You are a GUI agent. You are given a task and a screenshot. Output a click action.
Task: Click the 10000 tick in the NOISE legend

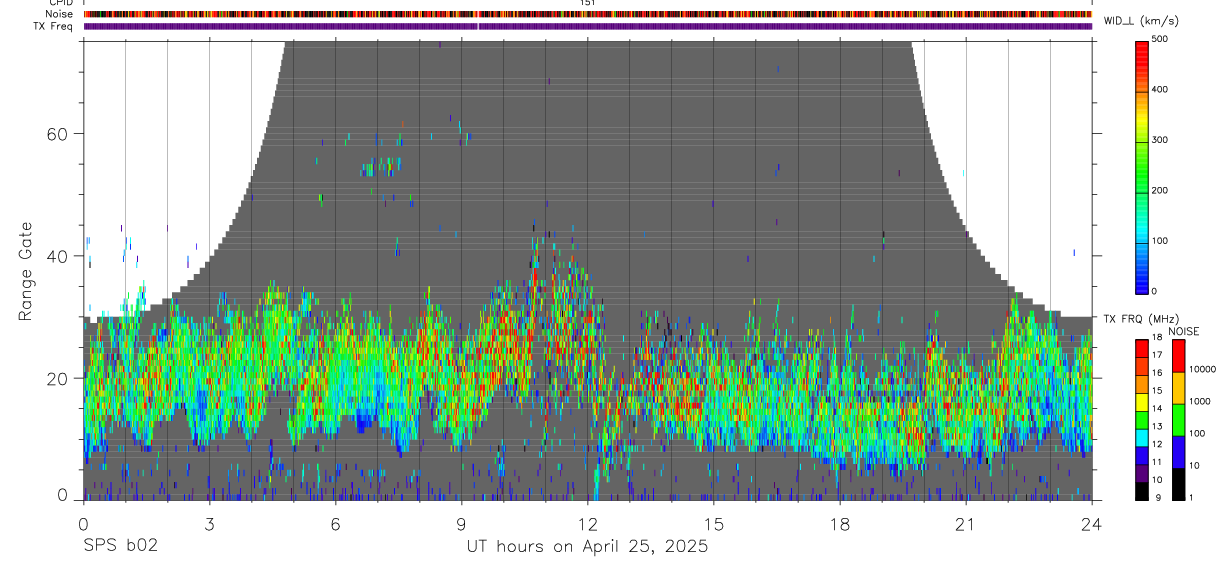1202,369
